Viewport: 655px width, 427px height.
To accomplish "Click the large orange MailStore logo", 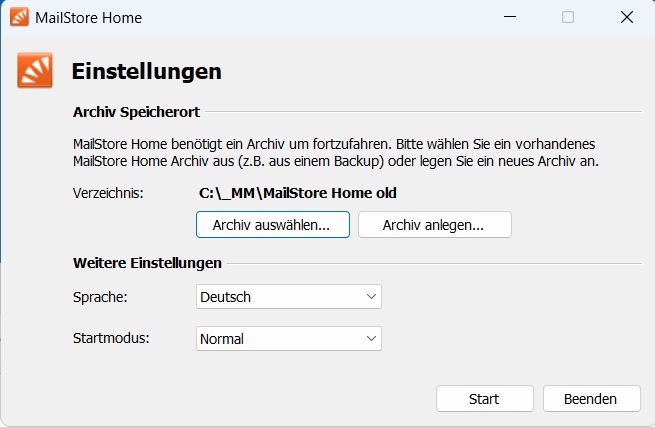I will click(35, 70).
